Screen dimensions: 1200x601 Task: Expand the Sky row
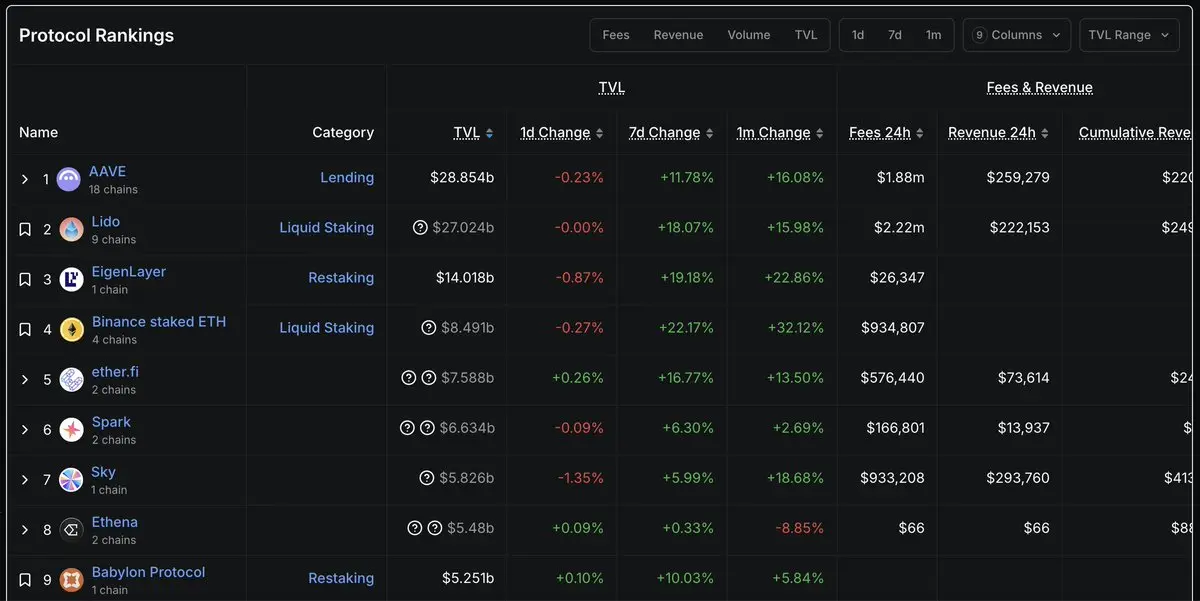coord(25,480)
